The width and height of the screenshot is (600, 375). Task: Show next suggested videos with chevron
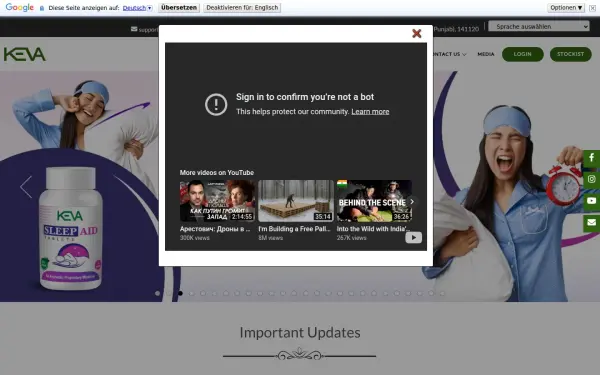pos(412,202)
